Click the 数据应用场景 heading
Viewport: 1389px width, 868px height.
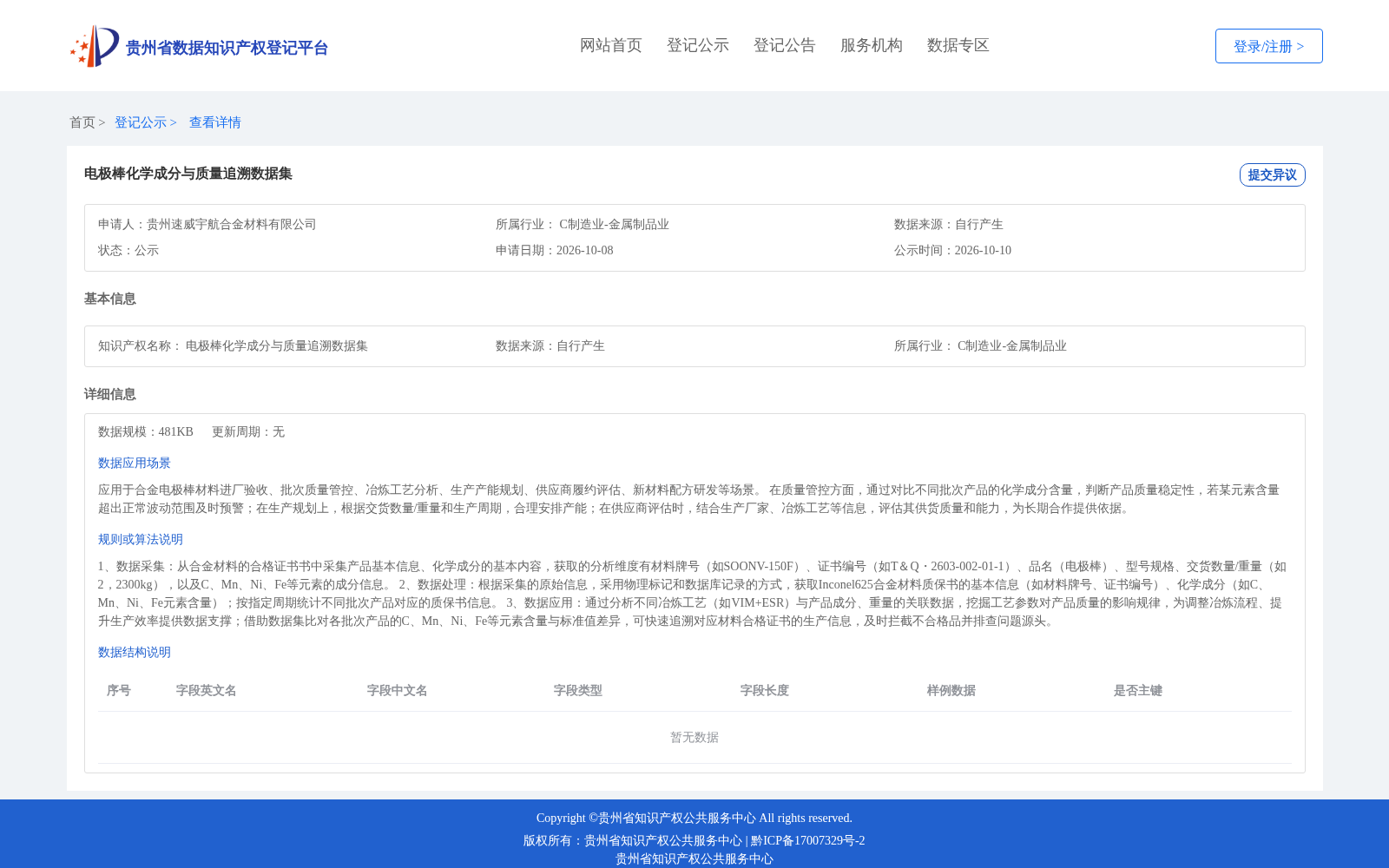click(x=135, y=463)
